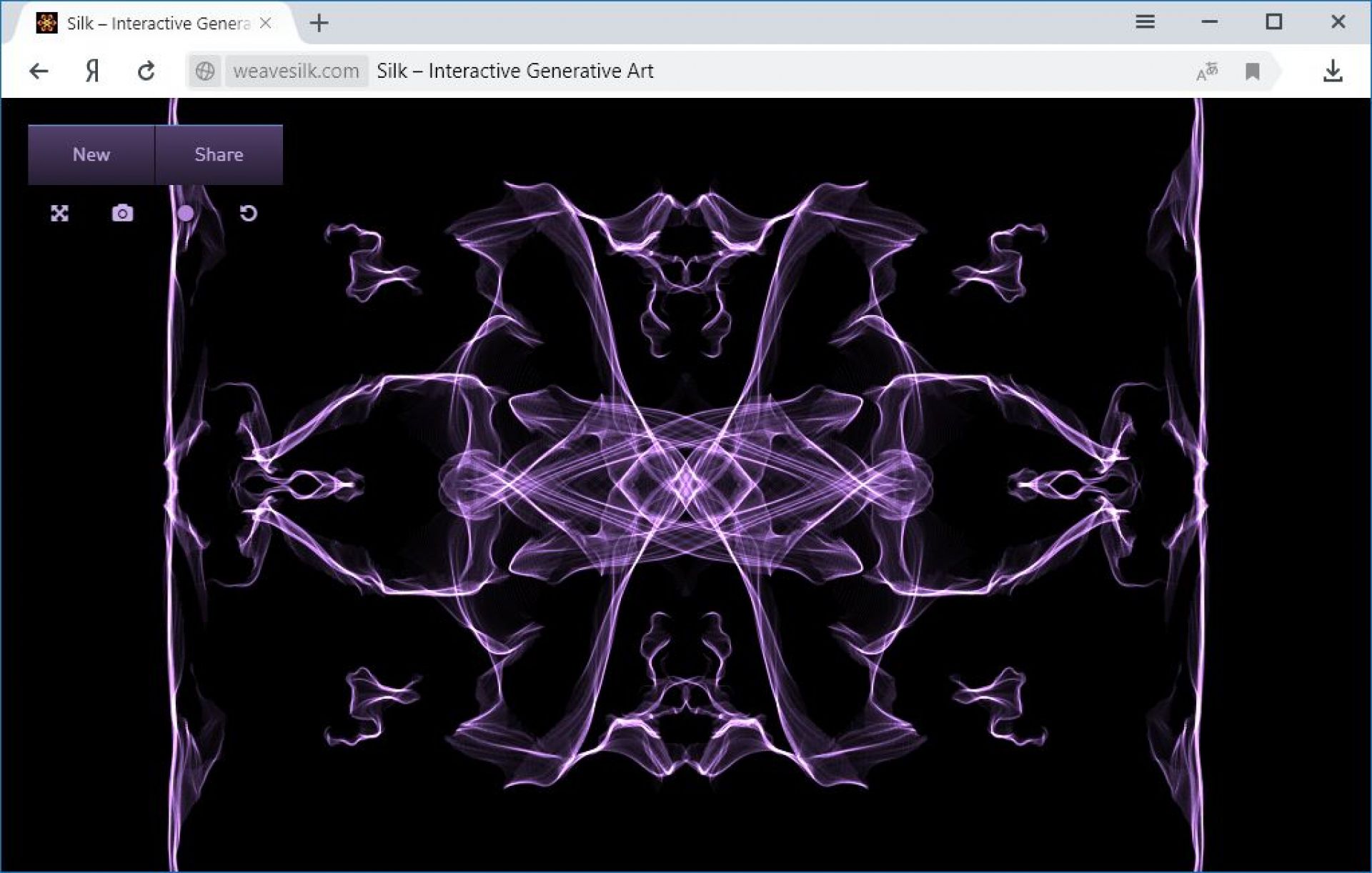Bookmark this page
This screenshot has height=873, width=1372.
1252,71
